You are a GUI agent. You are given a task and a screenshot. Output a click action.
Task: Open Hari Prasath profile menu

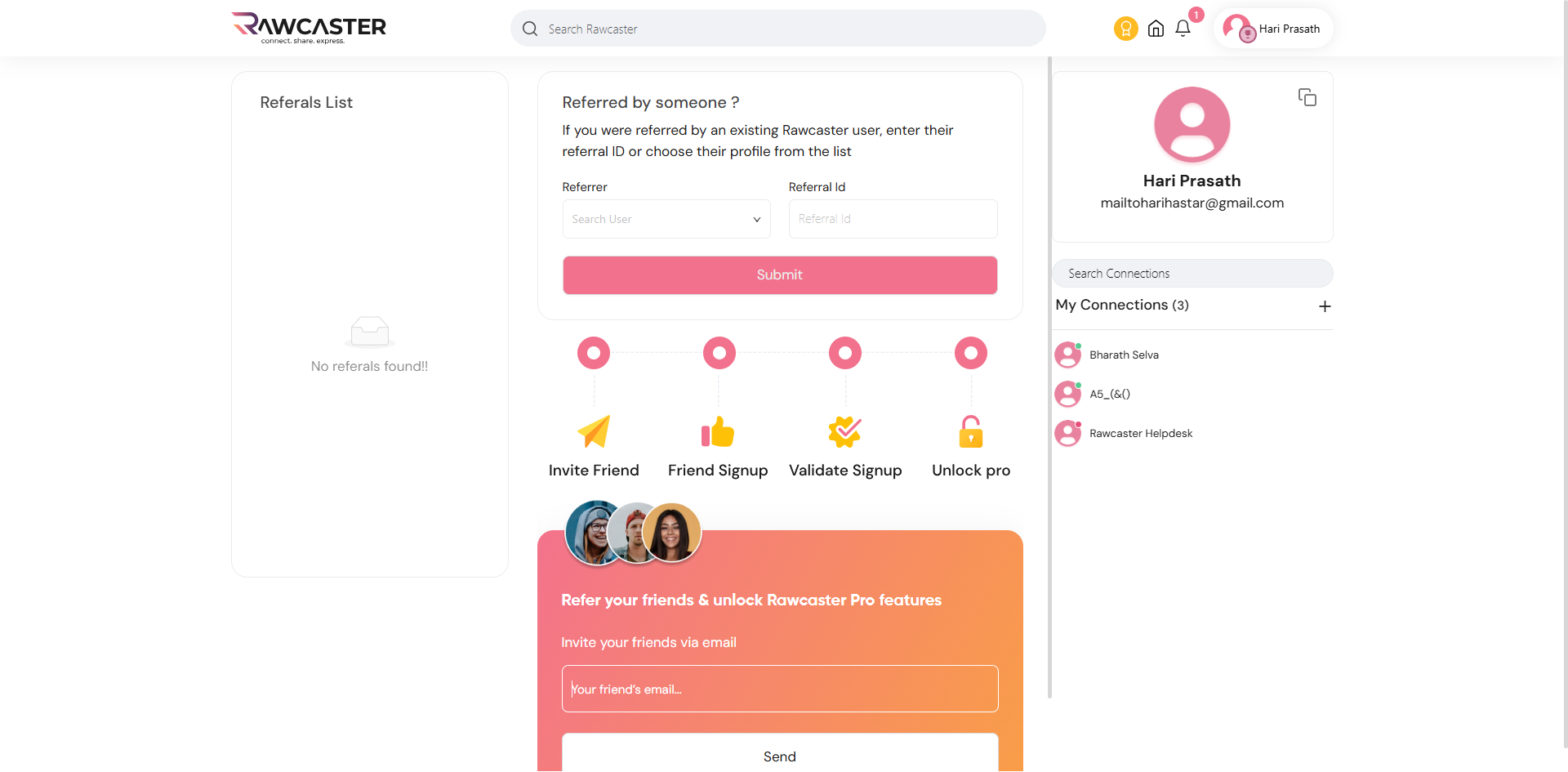1272,29
